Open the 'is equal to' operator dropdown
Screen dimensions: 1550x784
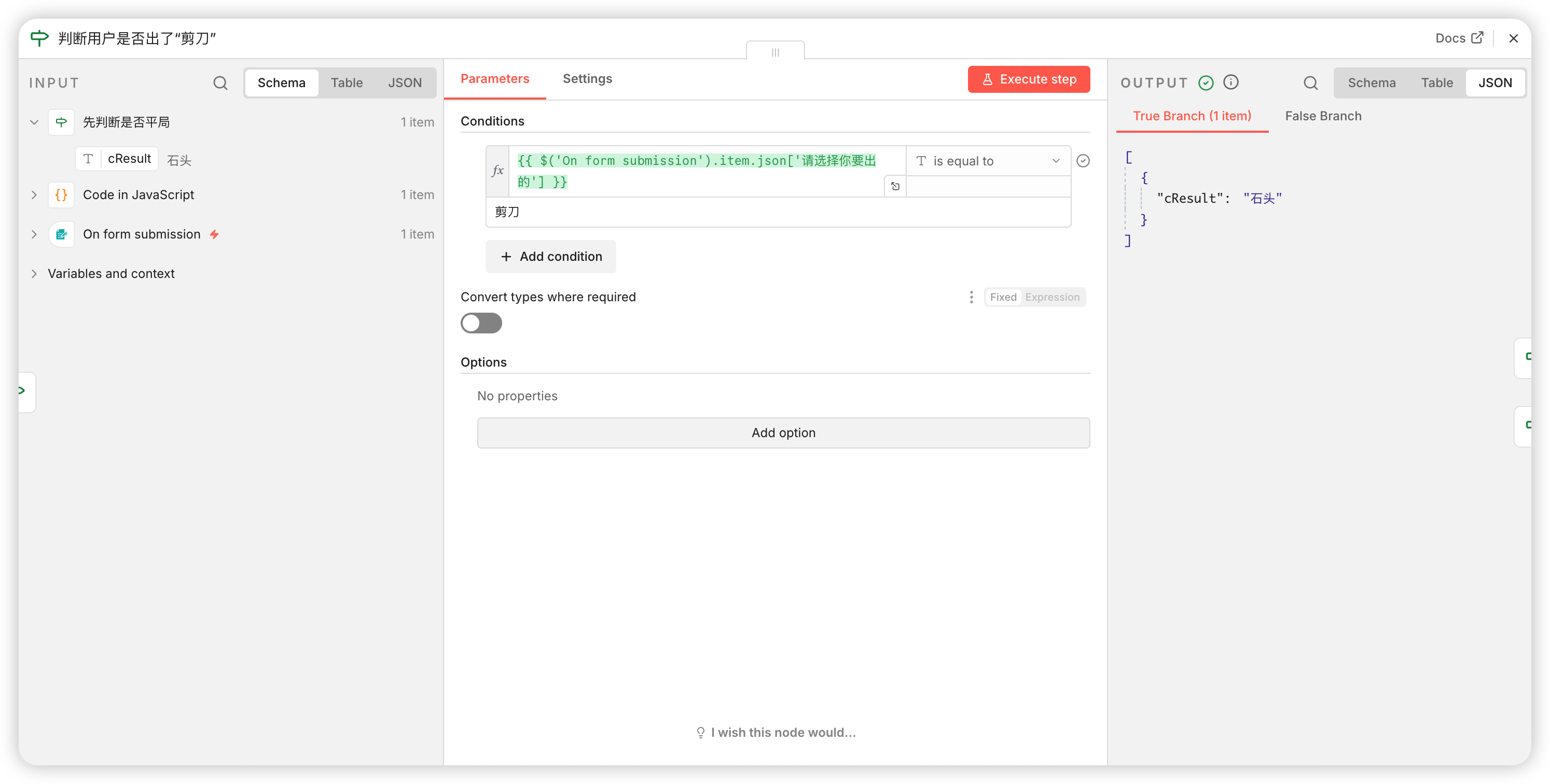[987, 161]
